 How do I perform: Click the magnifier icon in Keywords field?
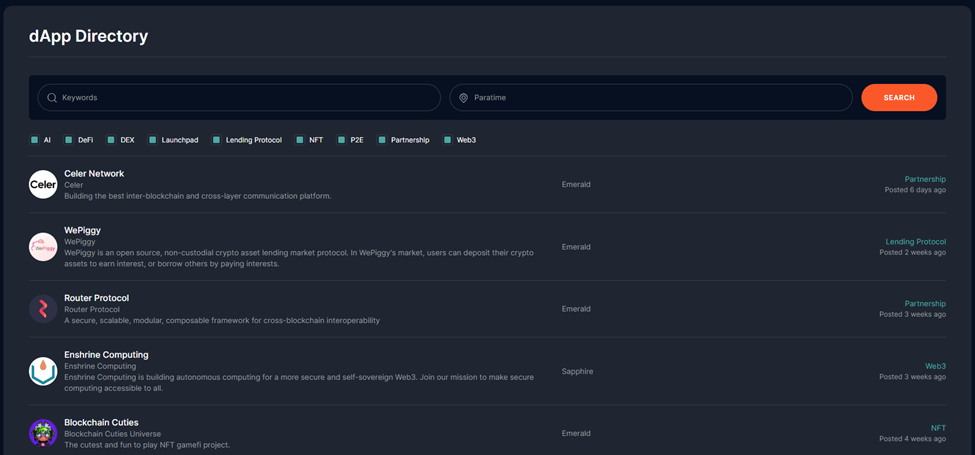point(52,98)
